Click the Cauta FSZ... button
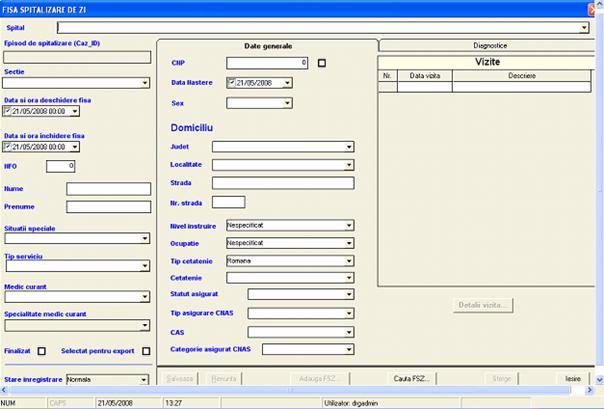This screenshot has height=409, width=604. 411,379
